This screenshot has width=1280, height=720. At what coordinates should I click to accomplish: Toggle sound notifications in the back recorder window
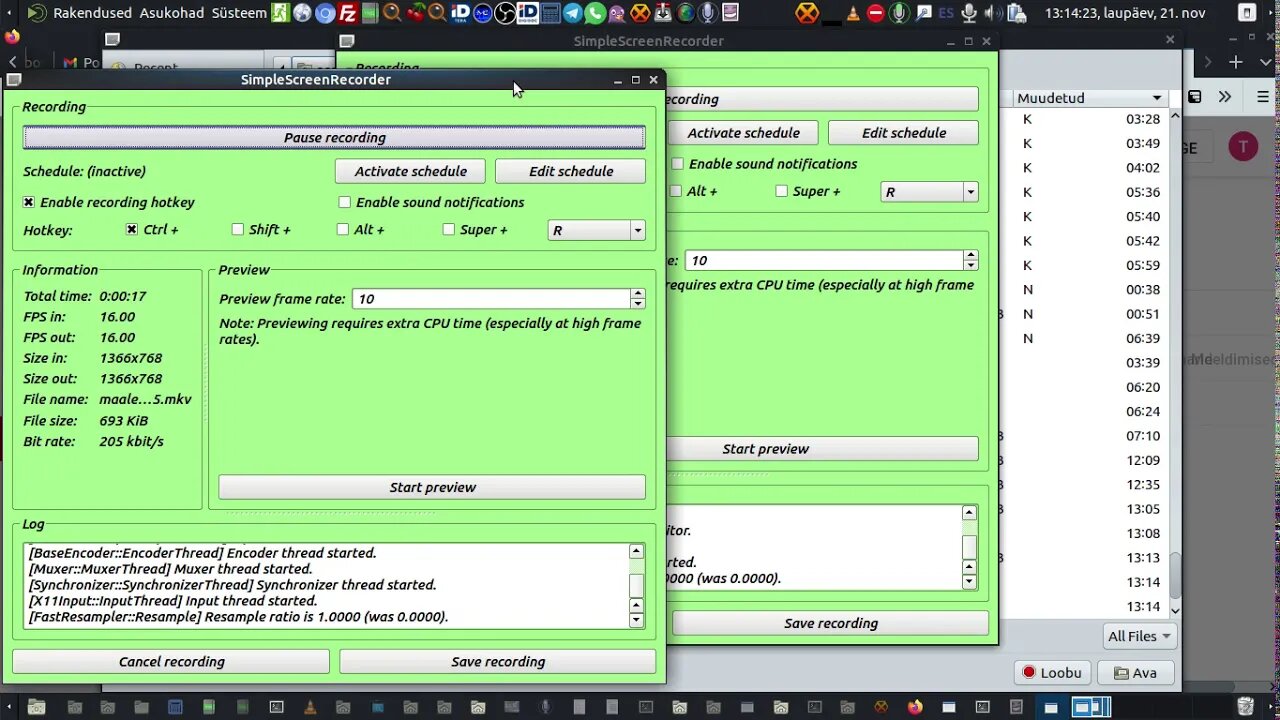[x=678, y=164]
